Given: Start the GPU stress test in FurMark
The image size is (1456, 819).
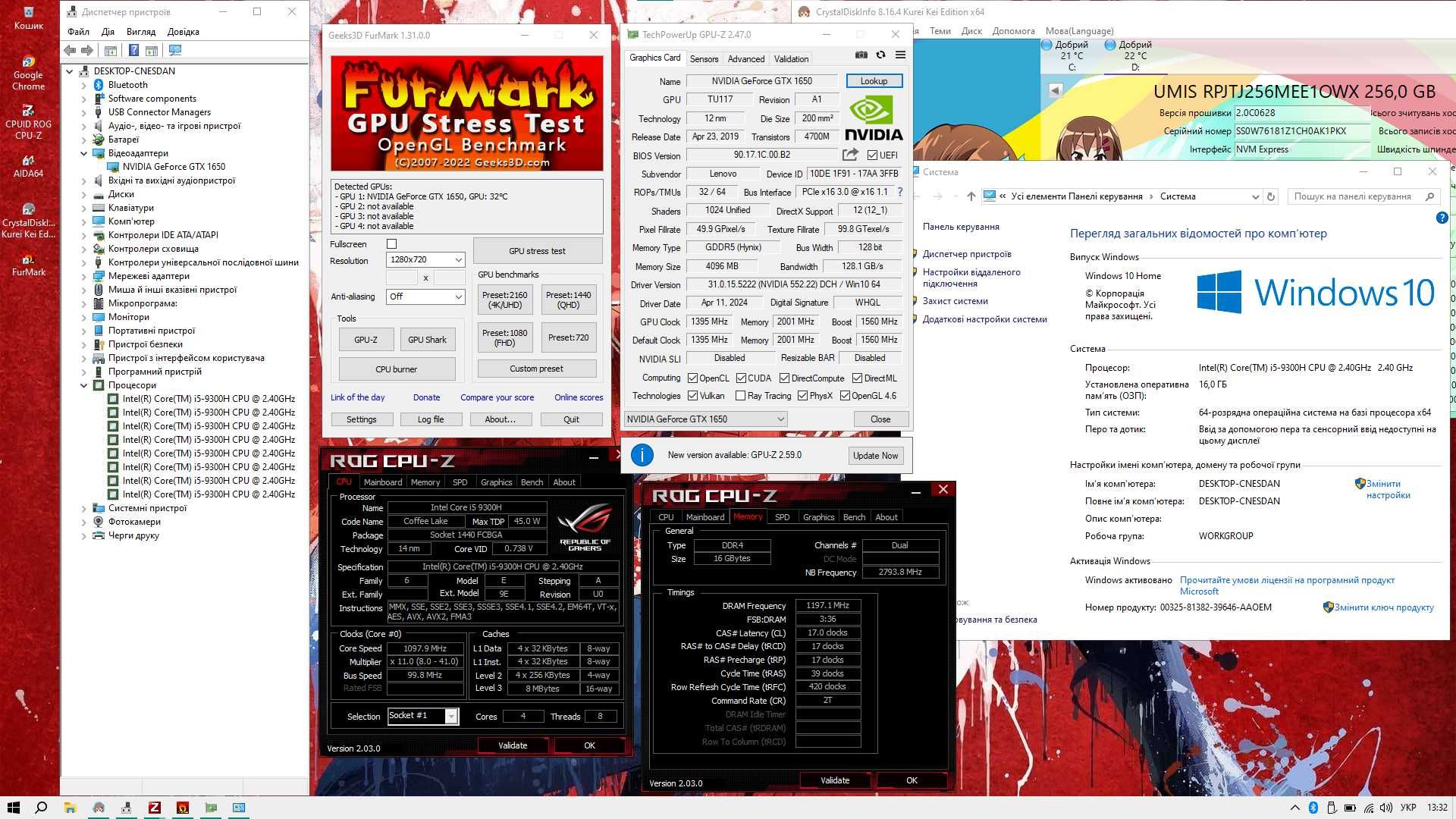Looking at the screenshot, I should click(x=537, y=251).
